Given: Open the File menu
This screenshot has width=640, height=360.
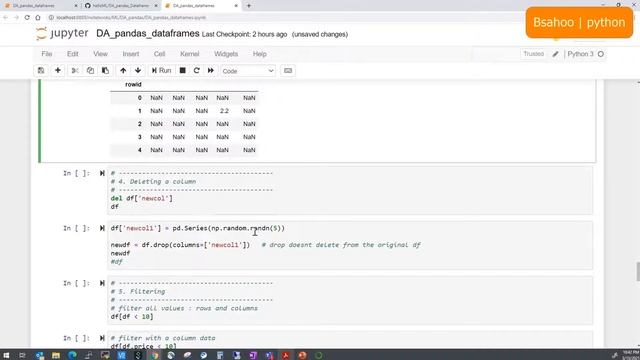Looking at the screenshot, I should (x=47, y=54).
